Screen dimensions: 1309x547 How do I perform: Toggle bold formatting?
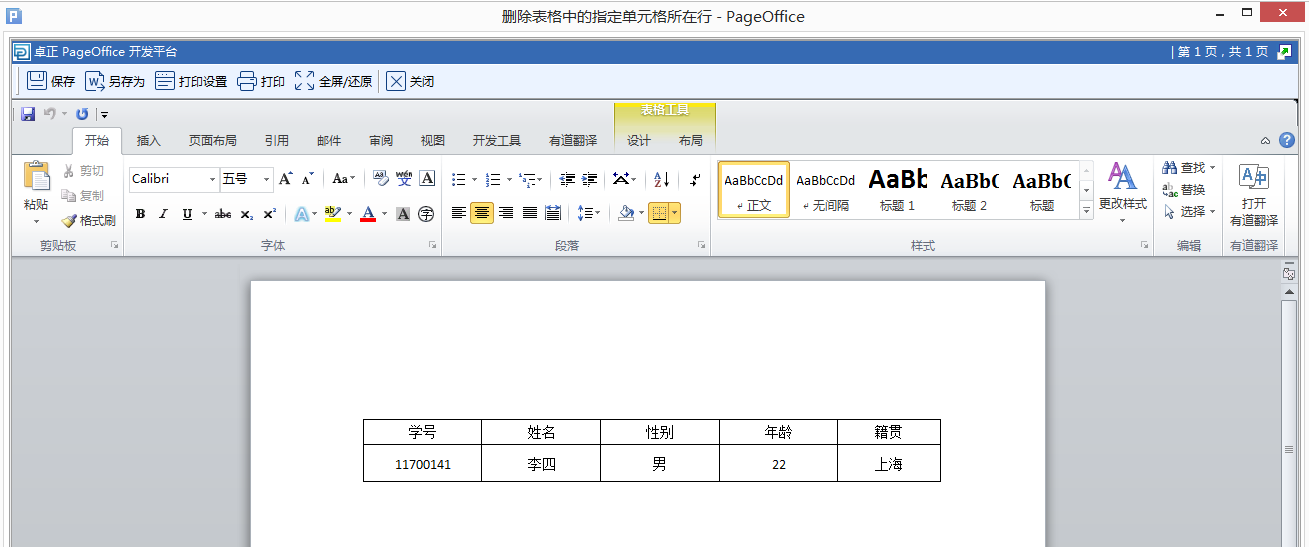click(x=140, y=214)
